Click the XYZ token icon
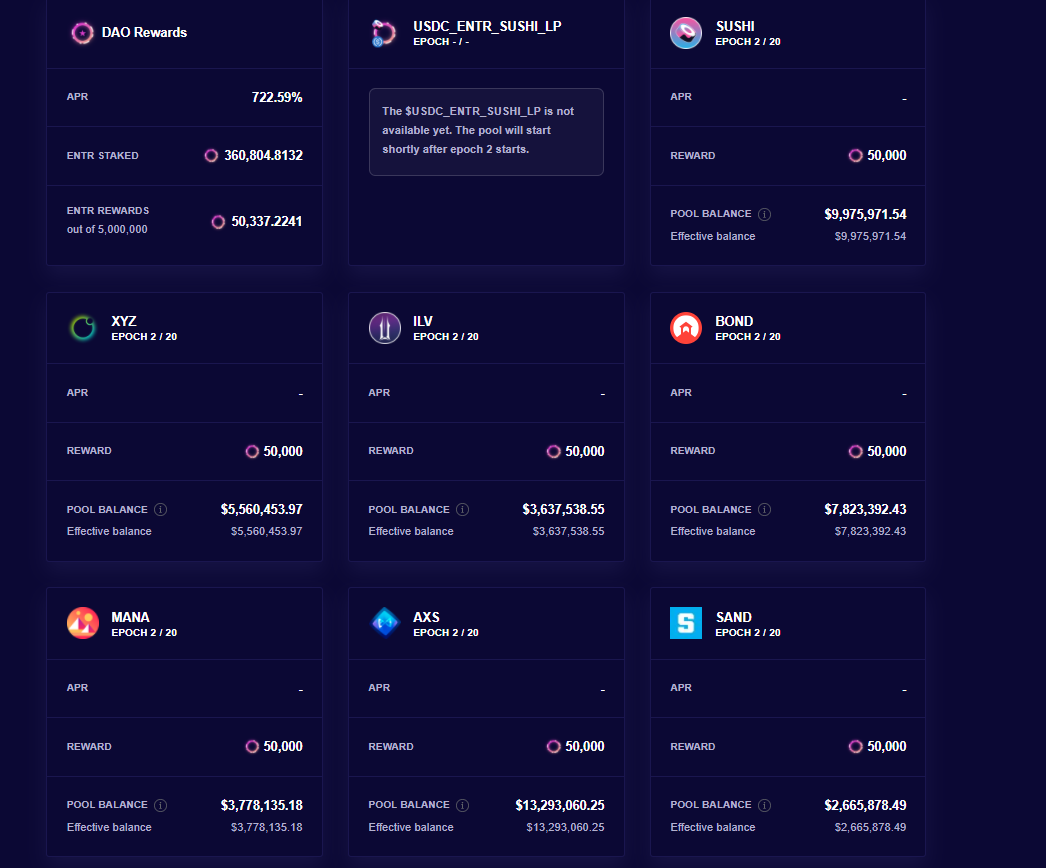Viewport: 1046px width, 868px height. click(x=83, y=328)
